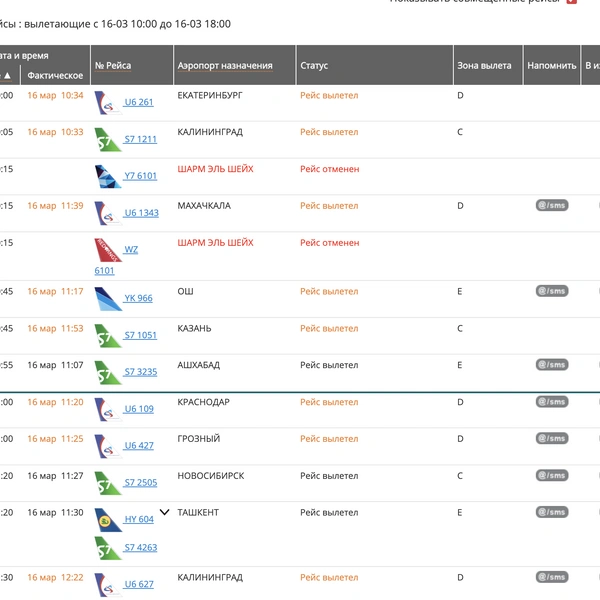This screenshot has height=600, width=600.
Task: Select destination ТАШКЕНТ cell
Action: tap(198, 513)
